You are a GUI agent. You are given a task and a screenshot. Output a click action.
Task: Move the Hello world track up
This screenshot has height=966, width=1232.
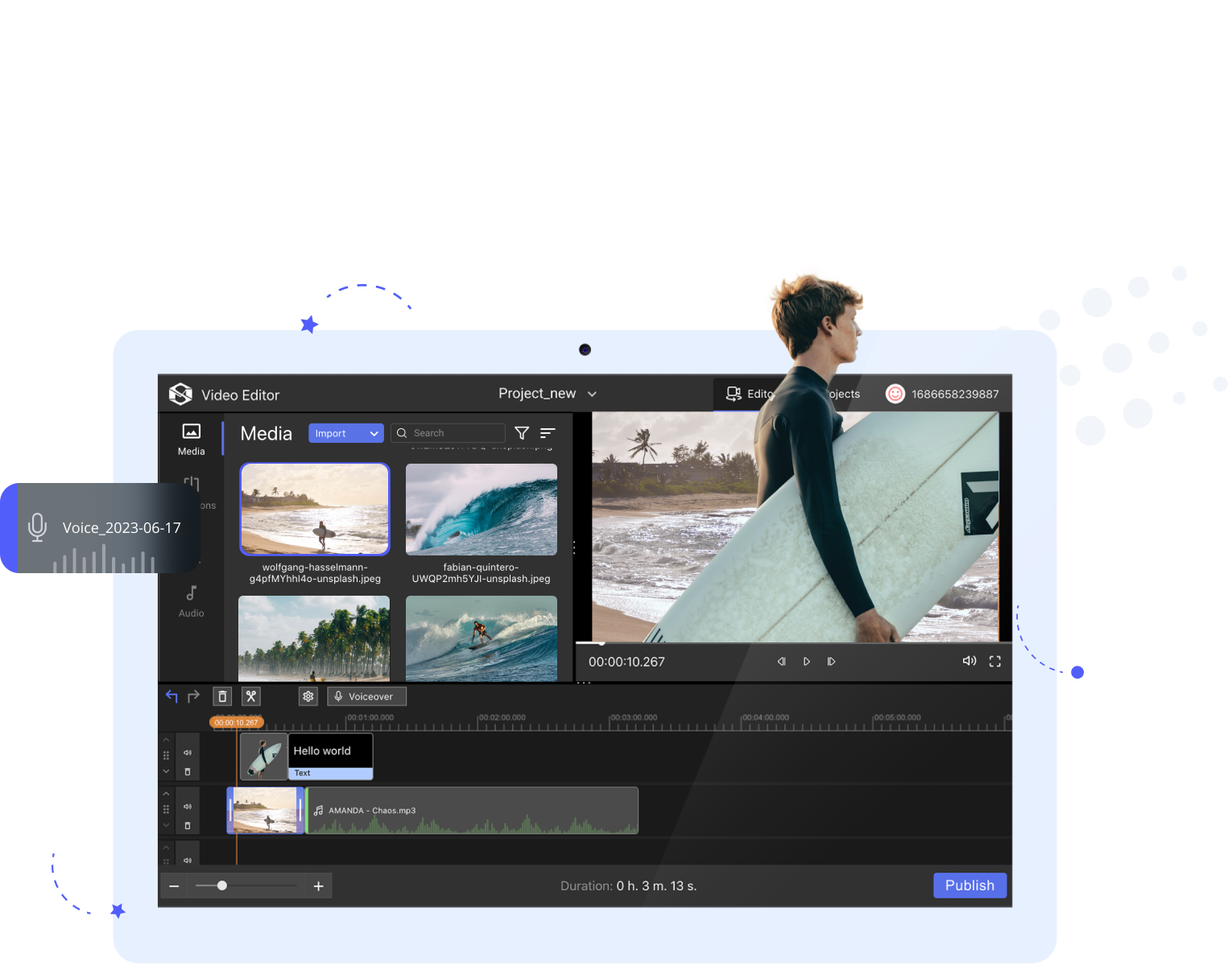coord(166,740)
